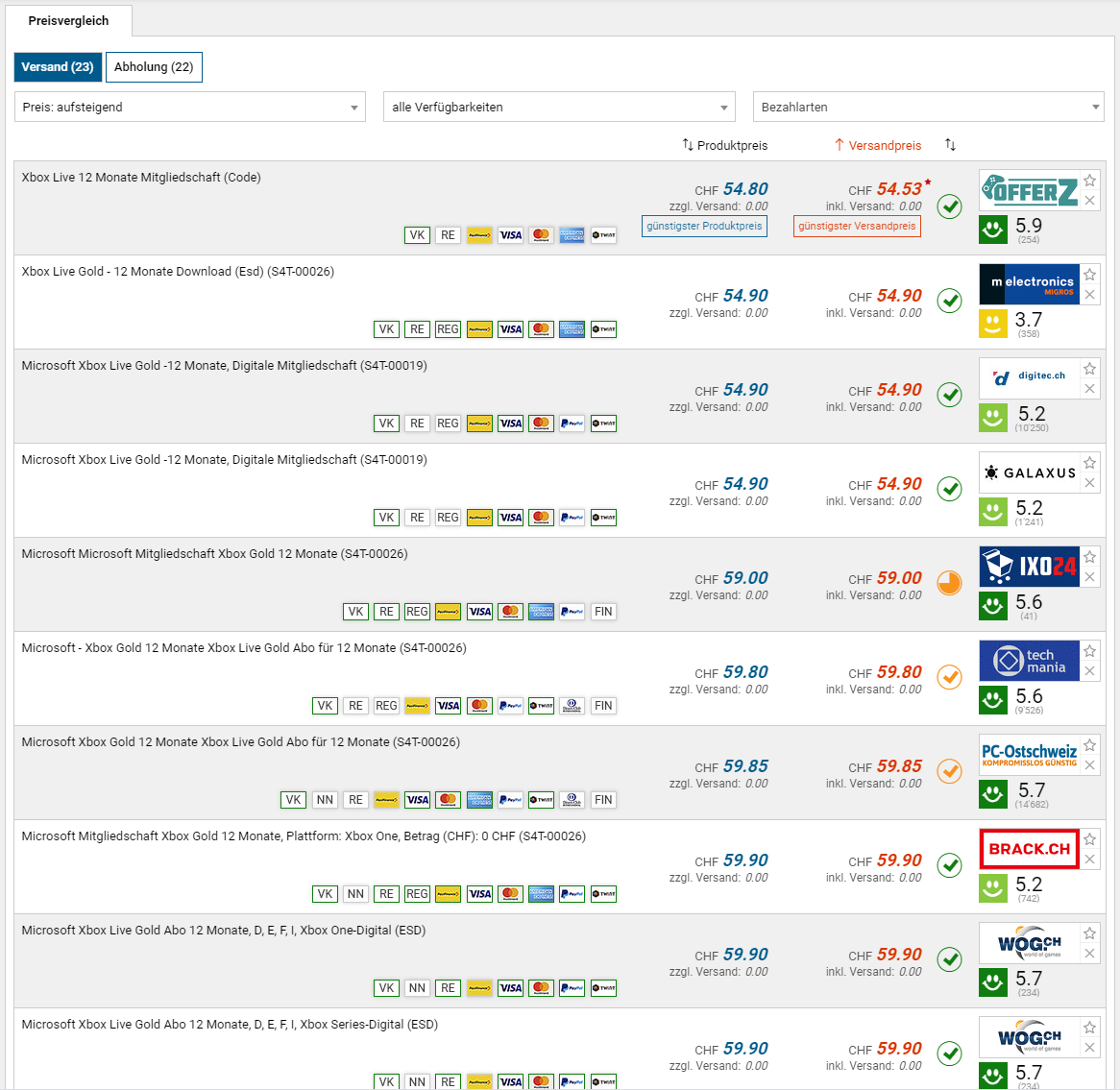Image resolution: width=1120 pixels, height=1090 pixels.
Task: Open the IXO24 shop logo
Action: pos(1030,567)
